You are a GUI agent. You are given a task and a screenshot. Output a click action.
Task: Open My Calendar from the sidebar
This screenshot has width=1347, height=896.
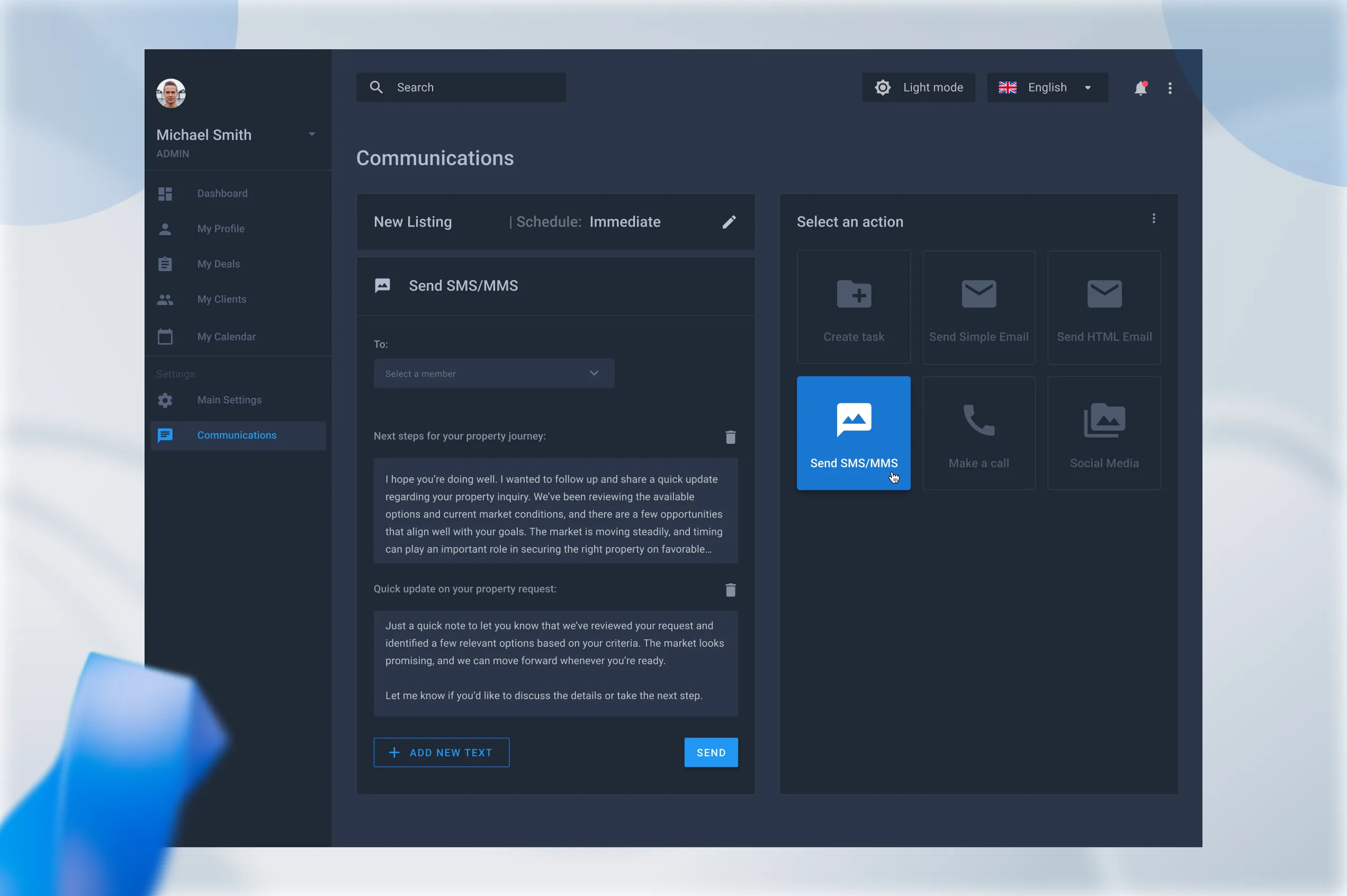[226, 337]
